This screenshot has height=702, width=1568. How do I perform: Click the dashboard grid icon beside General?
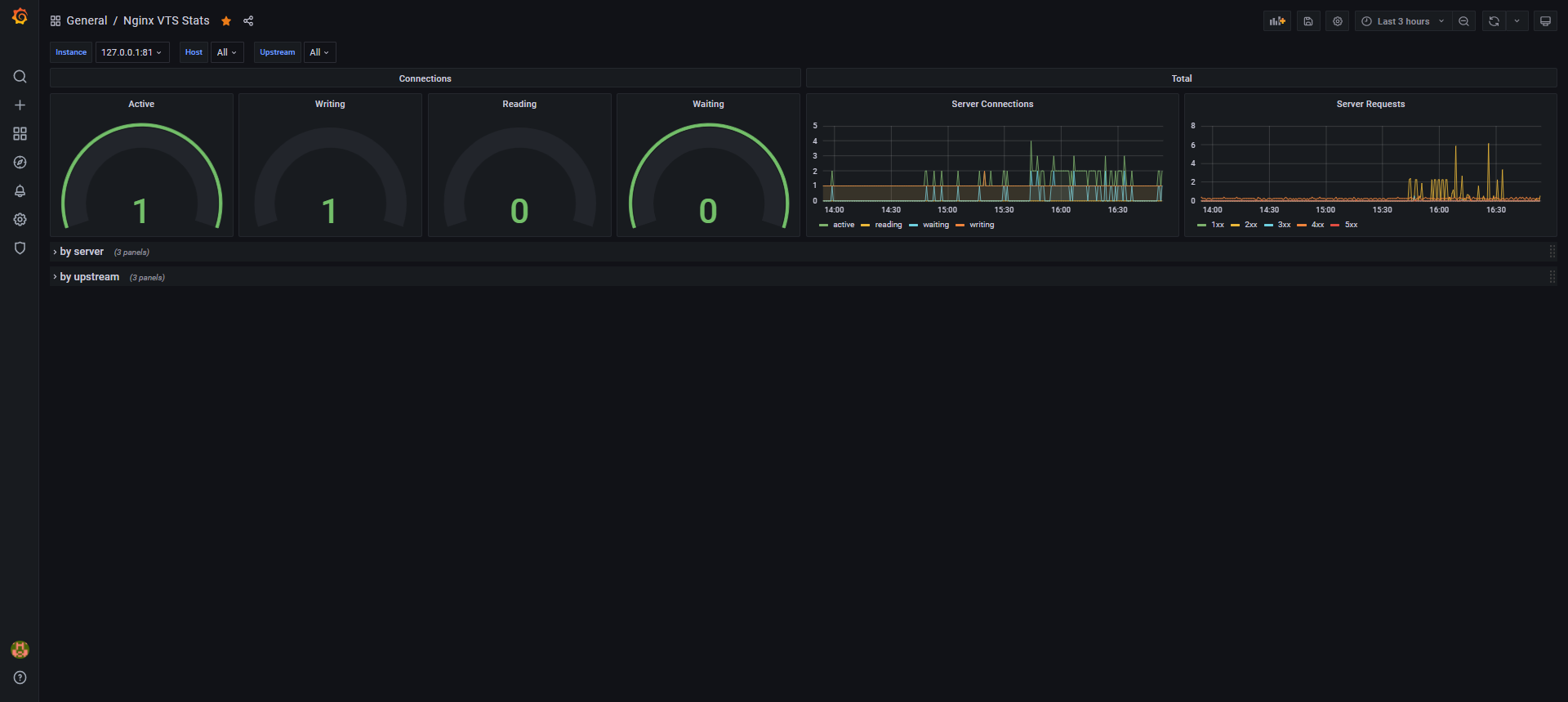point(56,21)
